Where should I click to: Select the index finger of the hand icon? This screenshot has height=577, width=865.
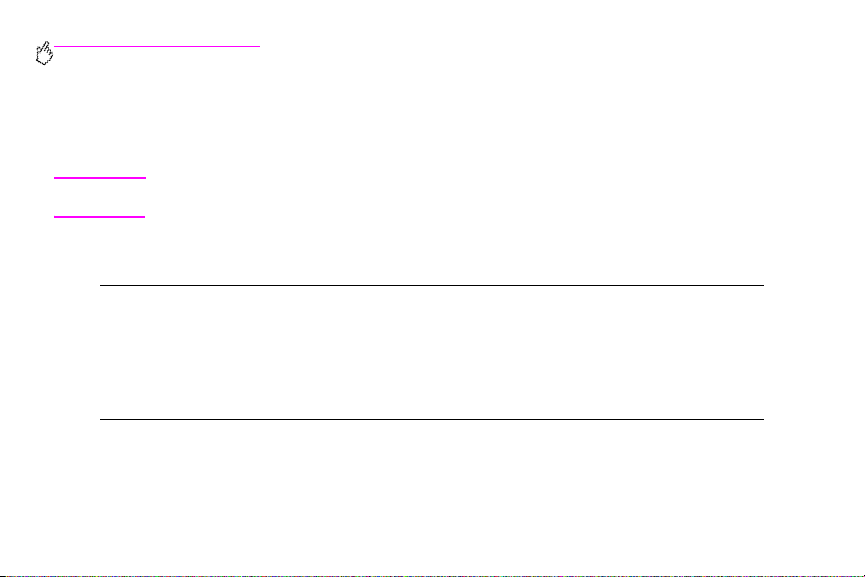(47, 44)
